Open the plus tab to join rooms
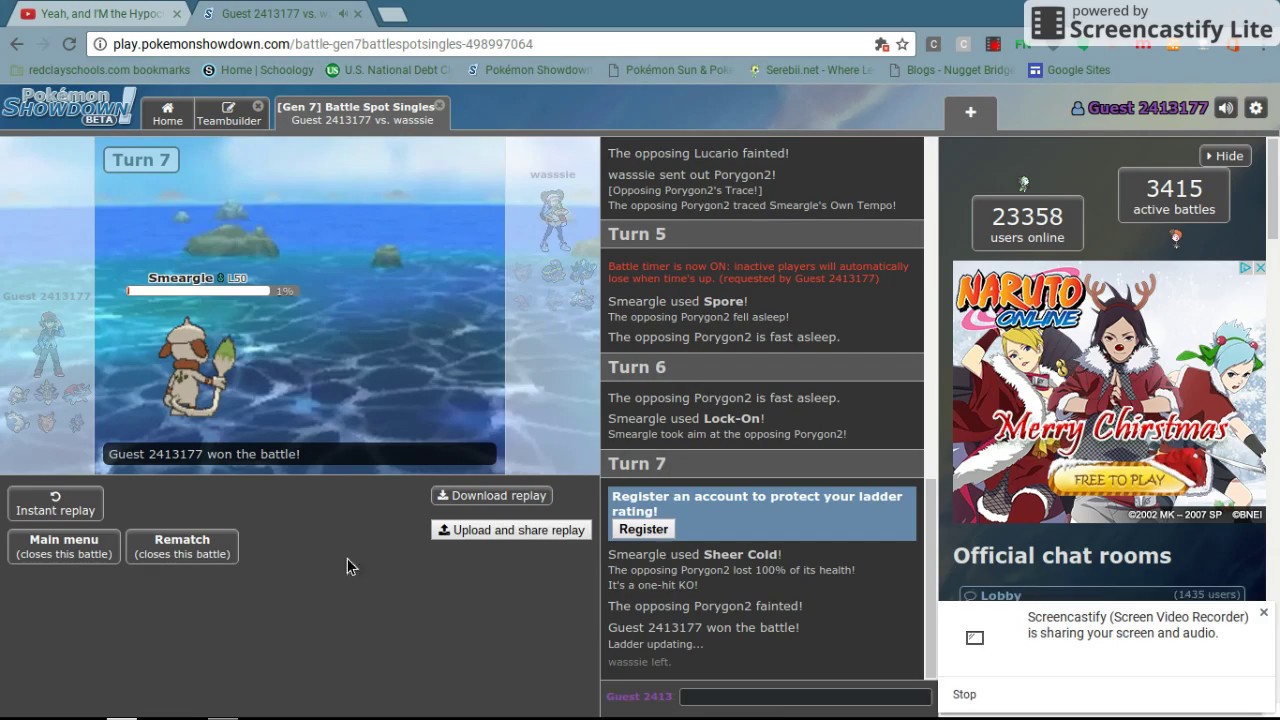Screen dimensions: 1280x720 click(x=970, y=113)
